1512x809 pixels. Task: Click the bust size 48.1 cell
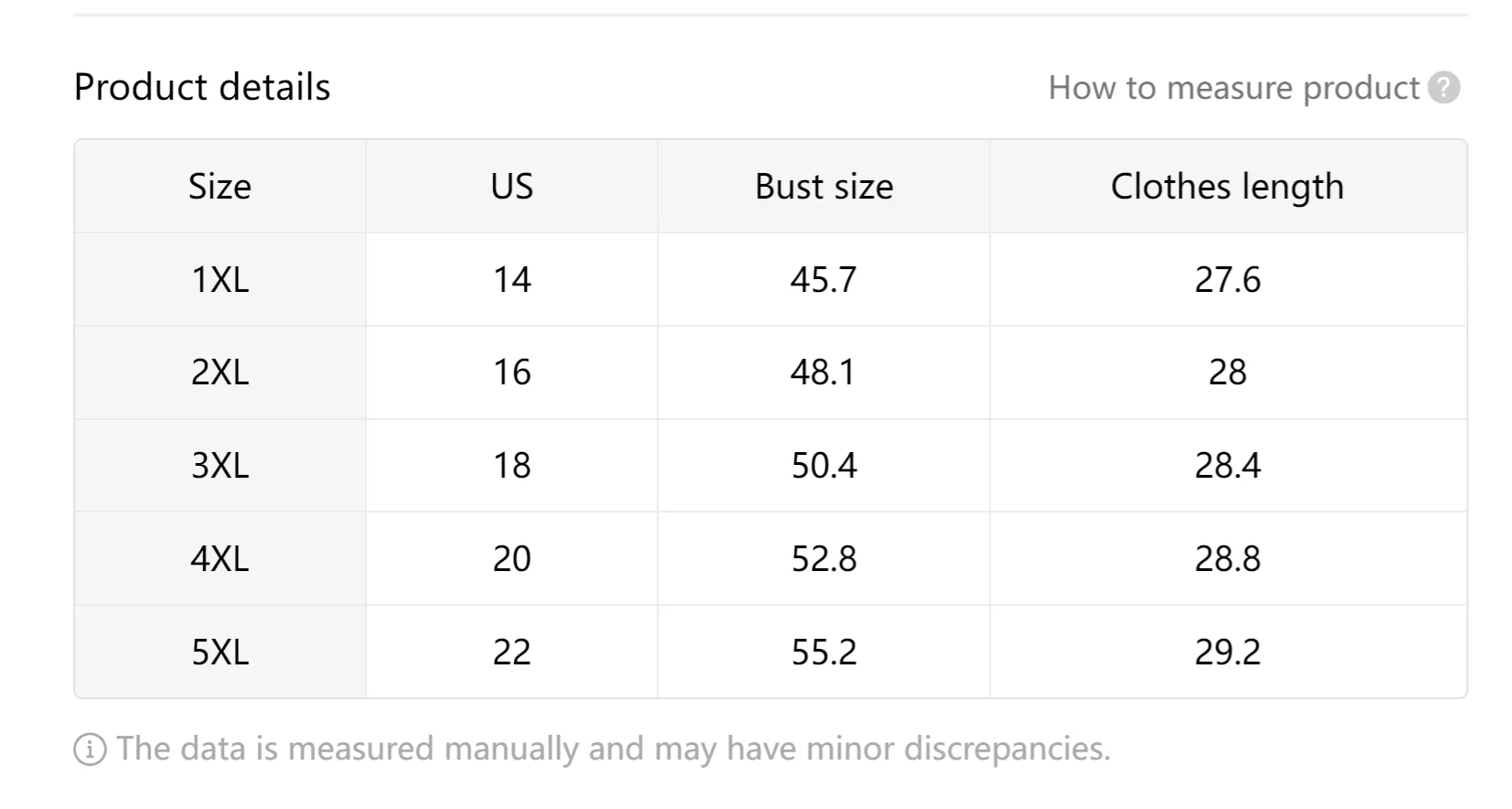823,372
